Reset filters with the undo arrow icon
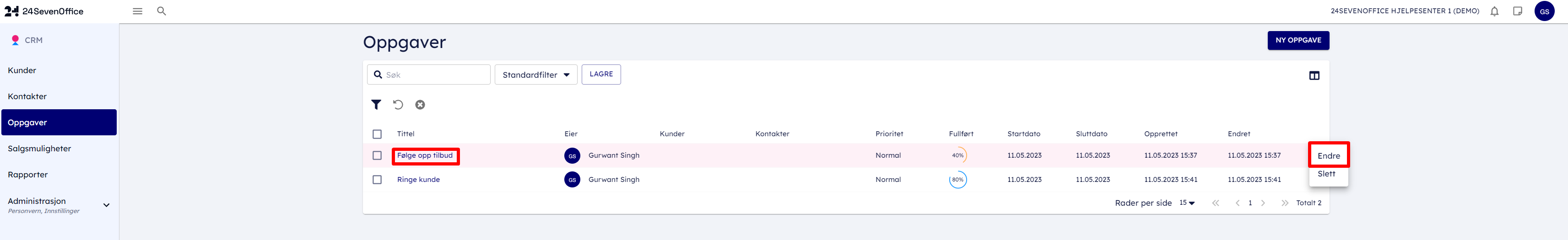This screenshot has height=240, width=1568. click(398, 105)
